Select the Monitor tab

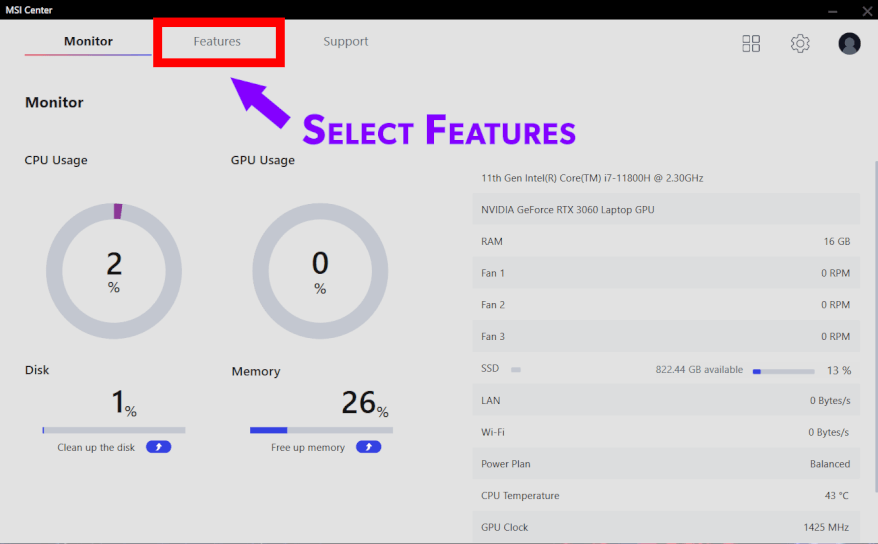pos(88,42)
